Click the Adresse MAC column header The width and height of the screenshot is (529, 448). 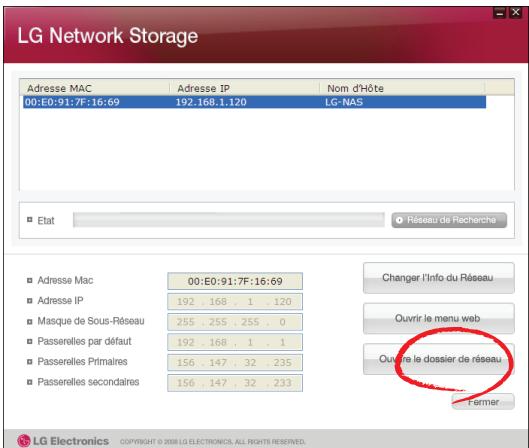[x=94, y=88]
